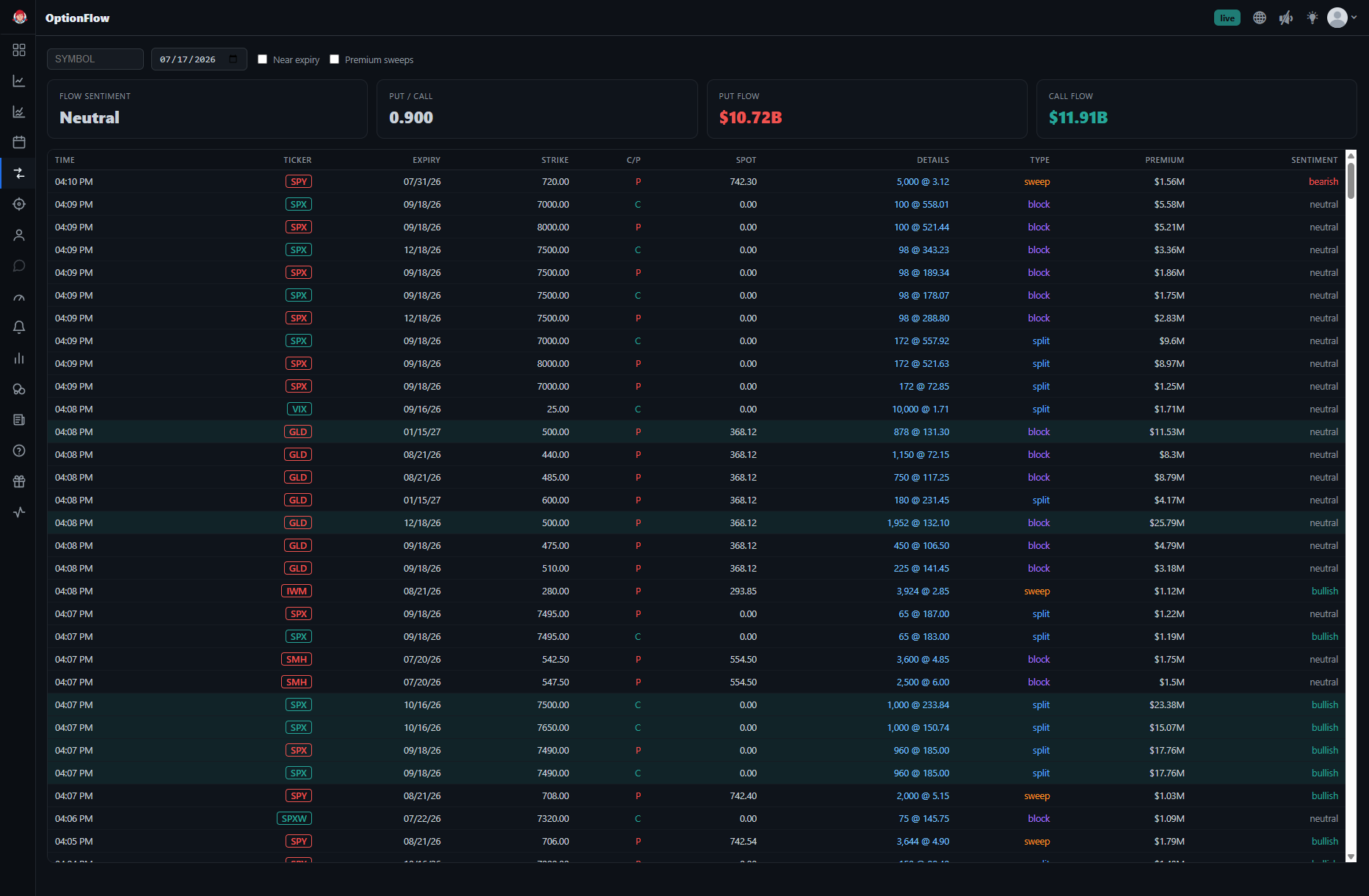Sort by the EXPIRY column header

[x=426, y=160]
